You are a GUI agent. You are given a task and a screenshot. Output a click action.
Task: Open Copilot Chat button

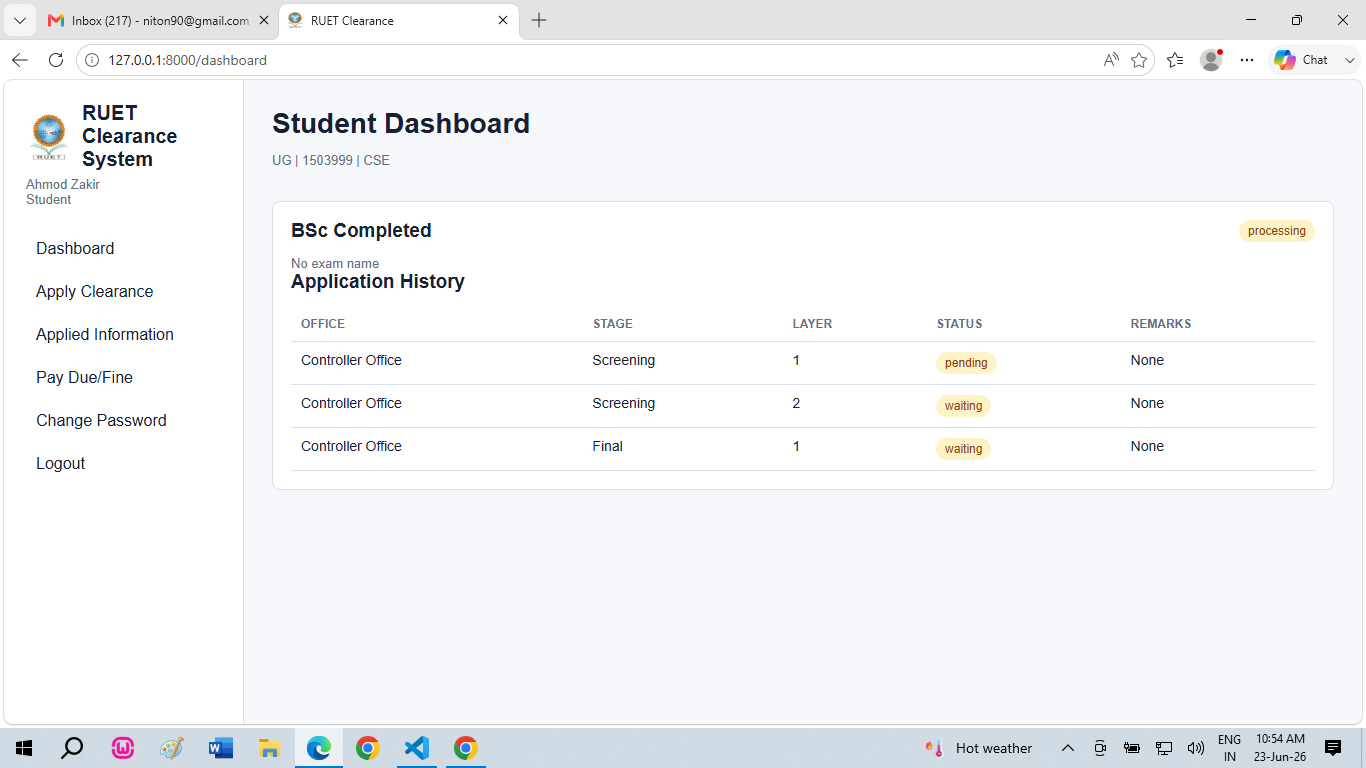[1302, 60]
